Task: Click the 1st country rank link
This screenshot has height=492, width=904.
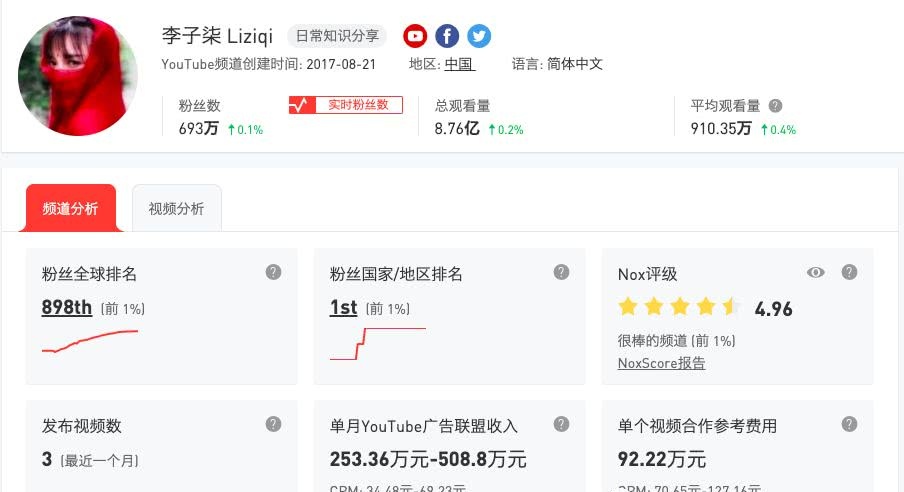Action: pyautogui.click(x=343, y=307)
